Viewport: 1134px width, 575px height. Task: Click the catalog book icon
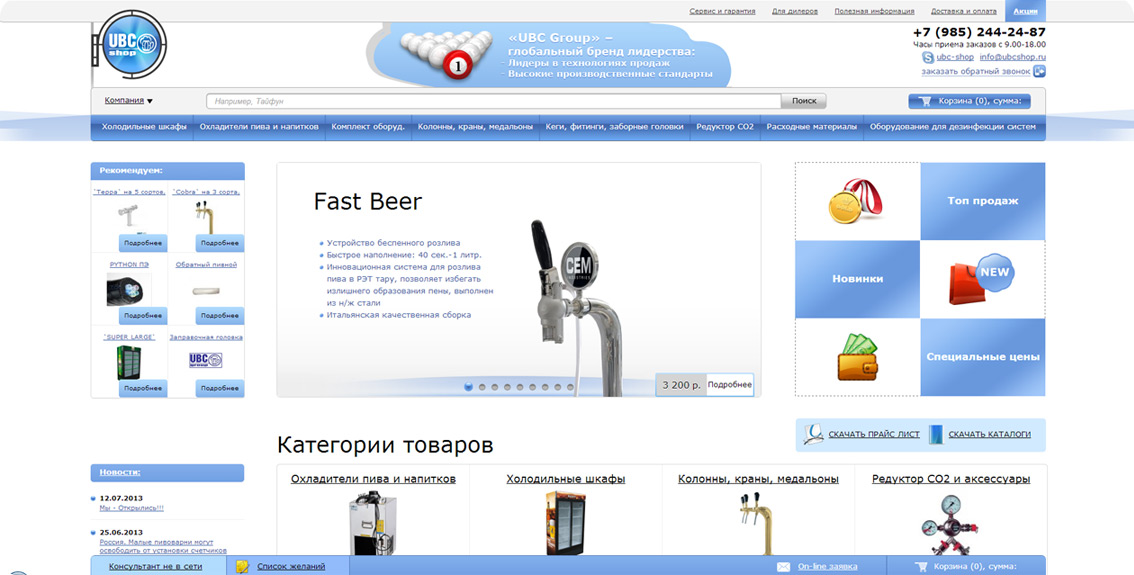click(x=936, y=434)
